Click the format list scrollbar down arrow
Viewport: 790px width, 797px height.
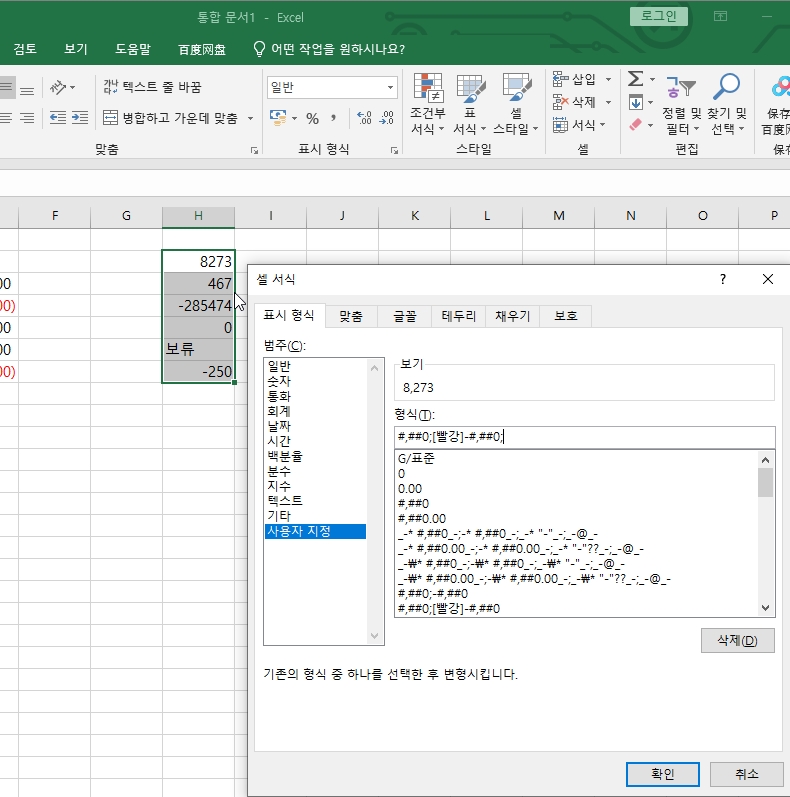point(766,608)
